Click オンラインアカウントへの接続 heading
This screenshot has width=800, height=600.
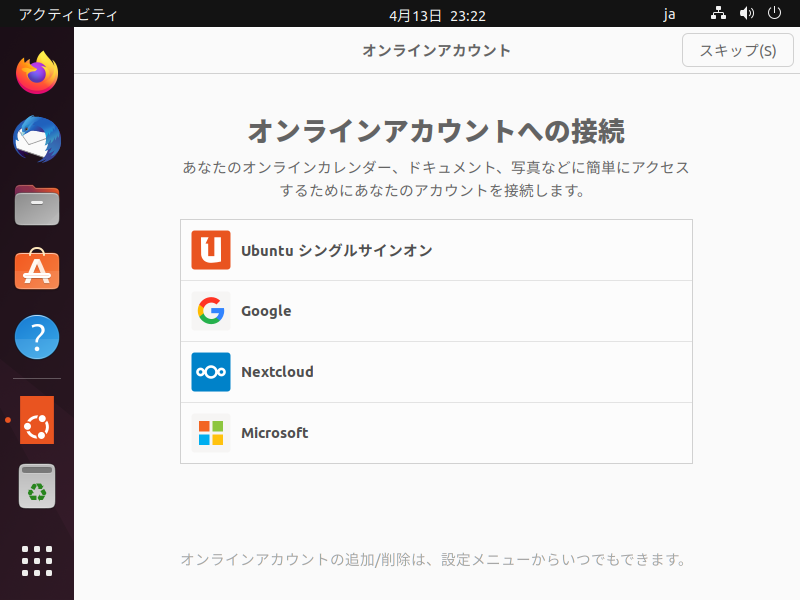tap(436, 131)
